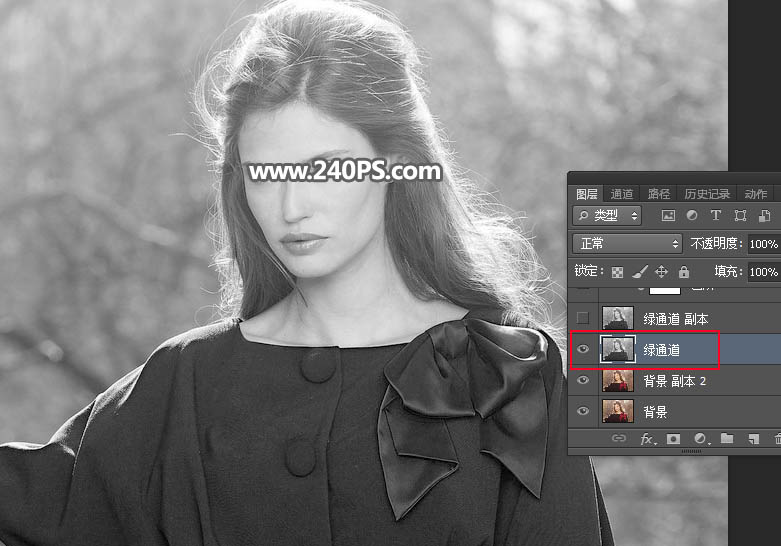Click the lock all padlock icon

click(x=684, y=272)
